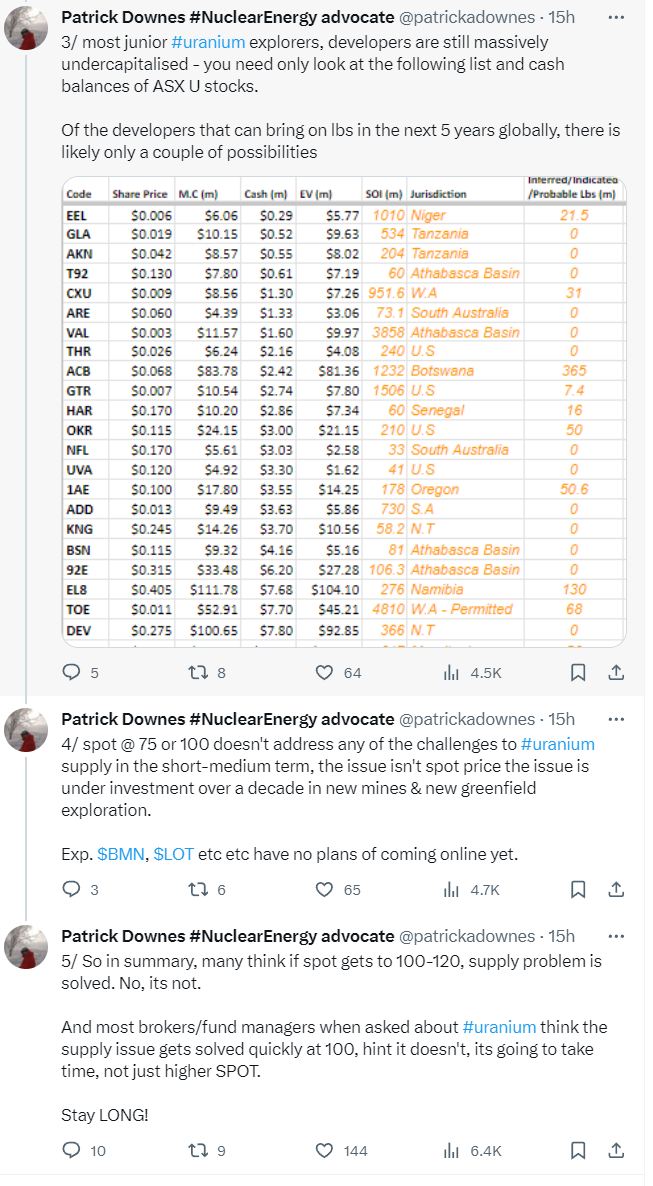Reply to the 4/ spot price tweet
The width and height of the screenshot is (653, 1186).
coord(71,889)
